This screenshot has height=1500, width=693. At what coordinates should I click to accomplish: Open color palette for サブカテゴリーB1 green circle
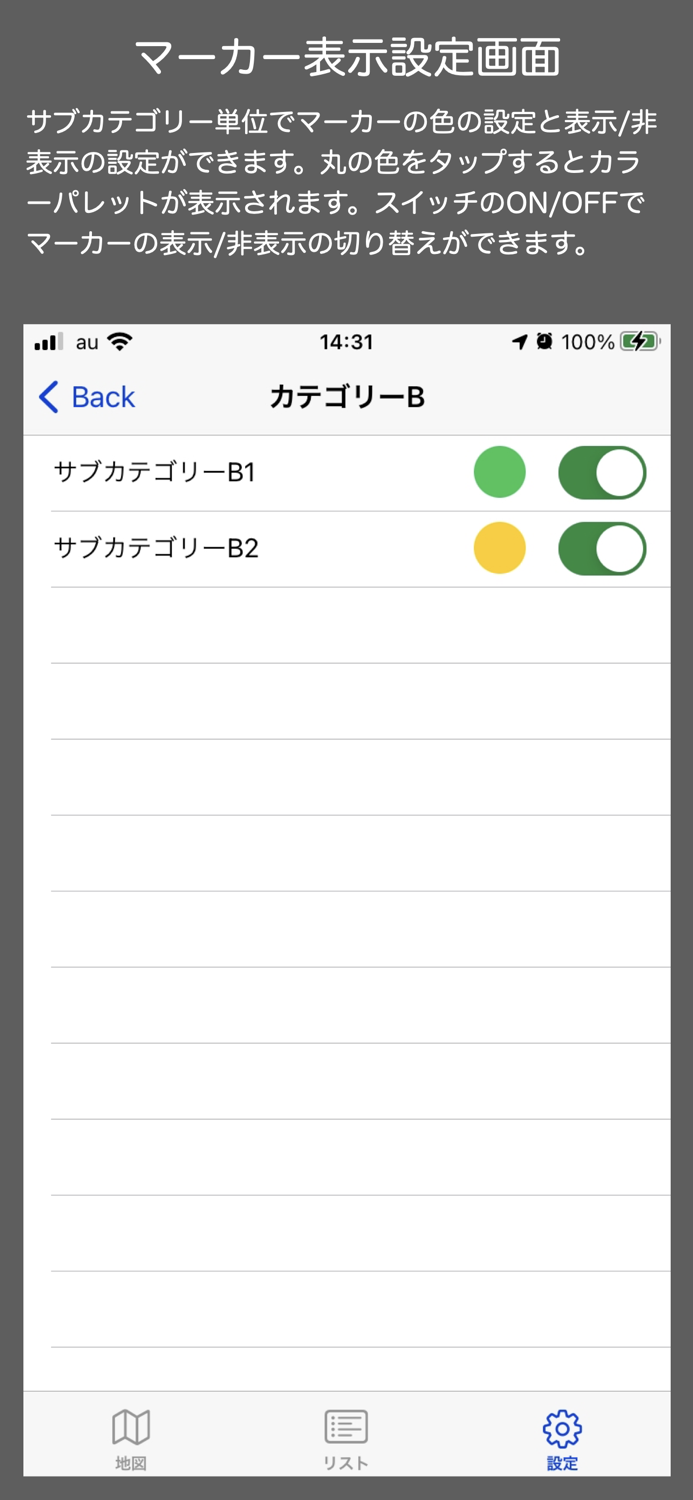point(499,471)
